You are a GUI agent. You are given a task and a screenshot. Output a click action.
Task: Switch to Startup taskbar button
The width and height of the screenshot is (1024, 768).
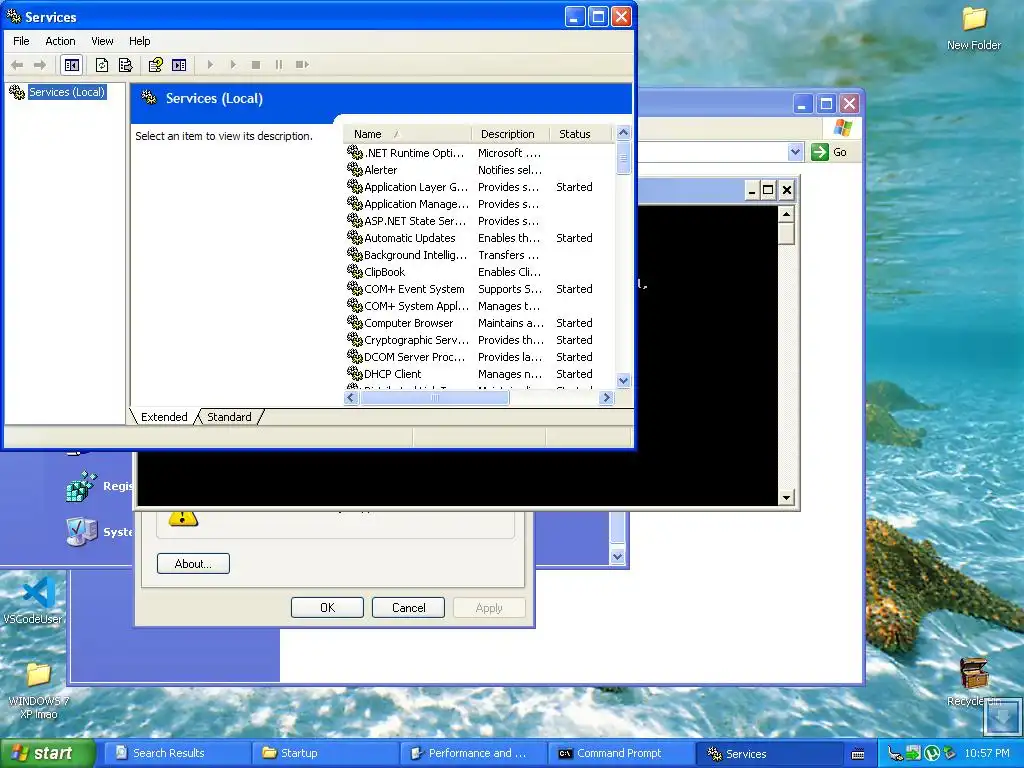[325, 753]
